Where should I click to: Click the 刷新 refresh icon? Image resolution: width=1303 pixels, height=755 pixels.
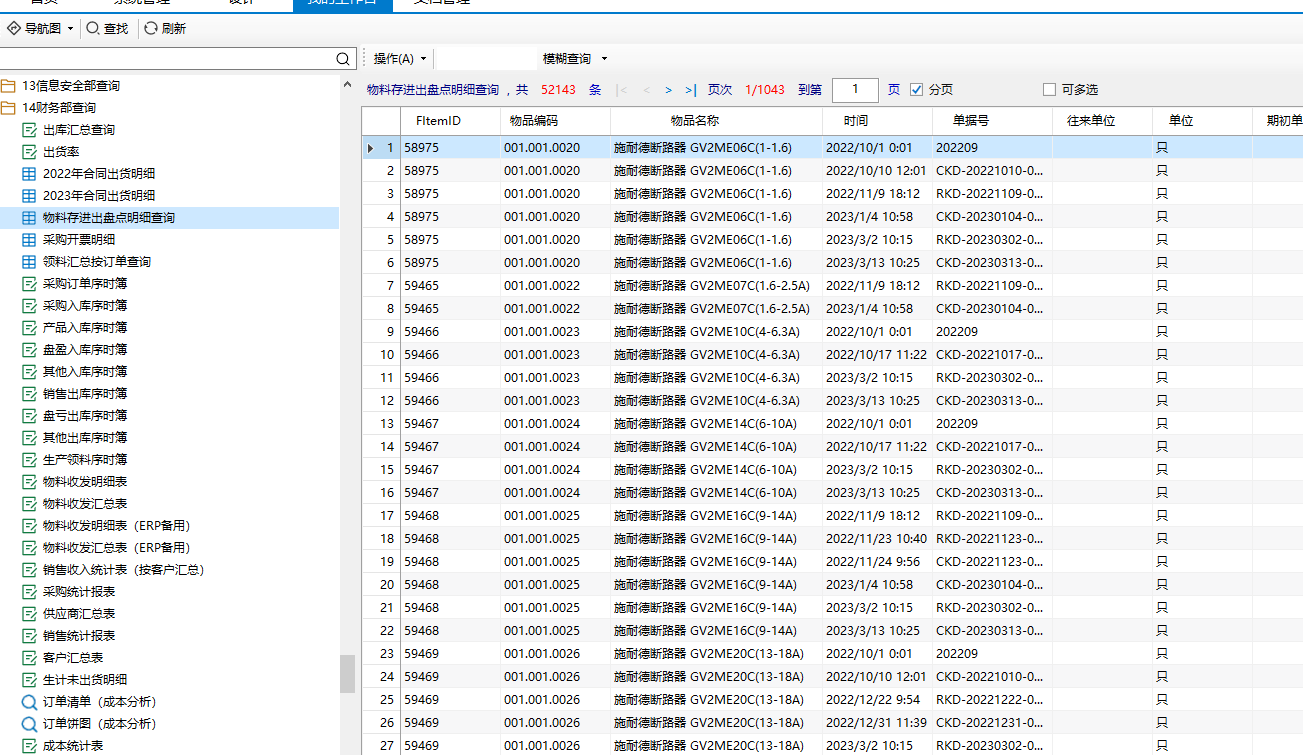coord(151,29)
